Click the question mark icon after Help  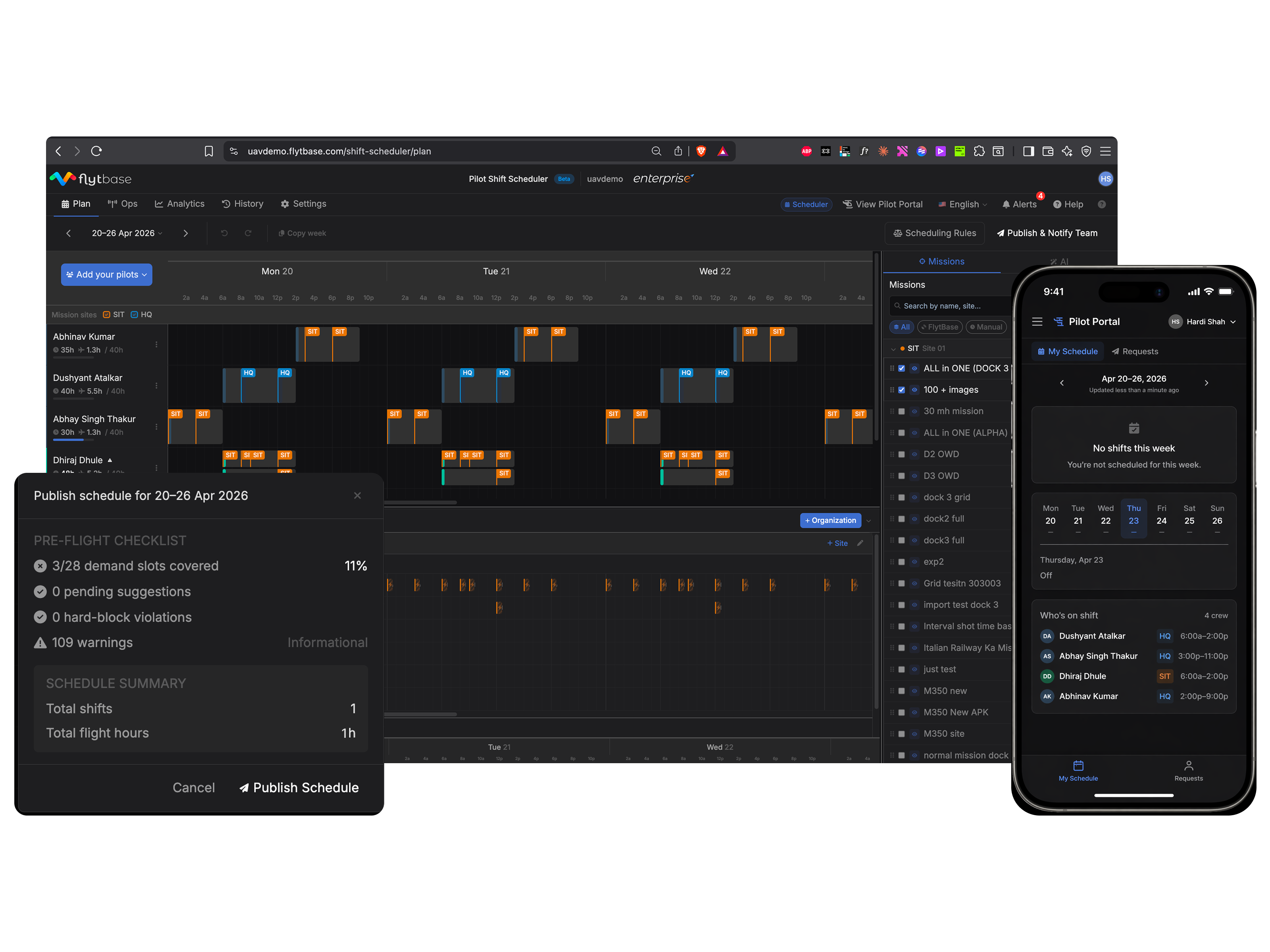tap(1101, 204)
